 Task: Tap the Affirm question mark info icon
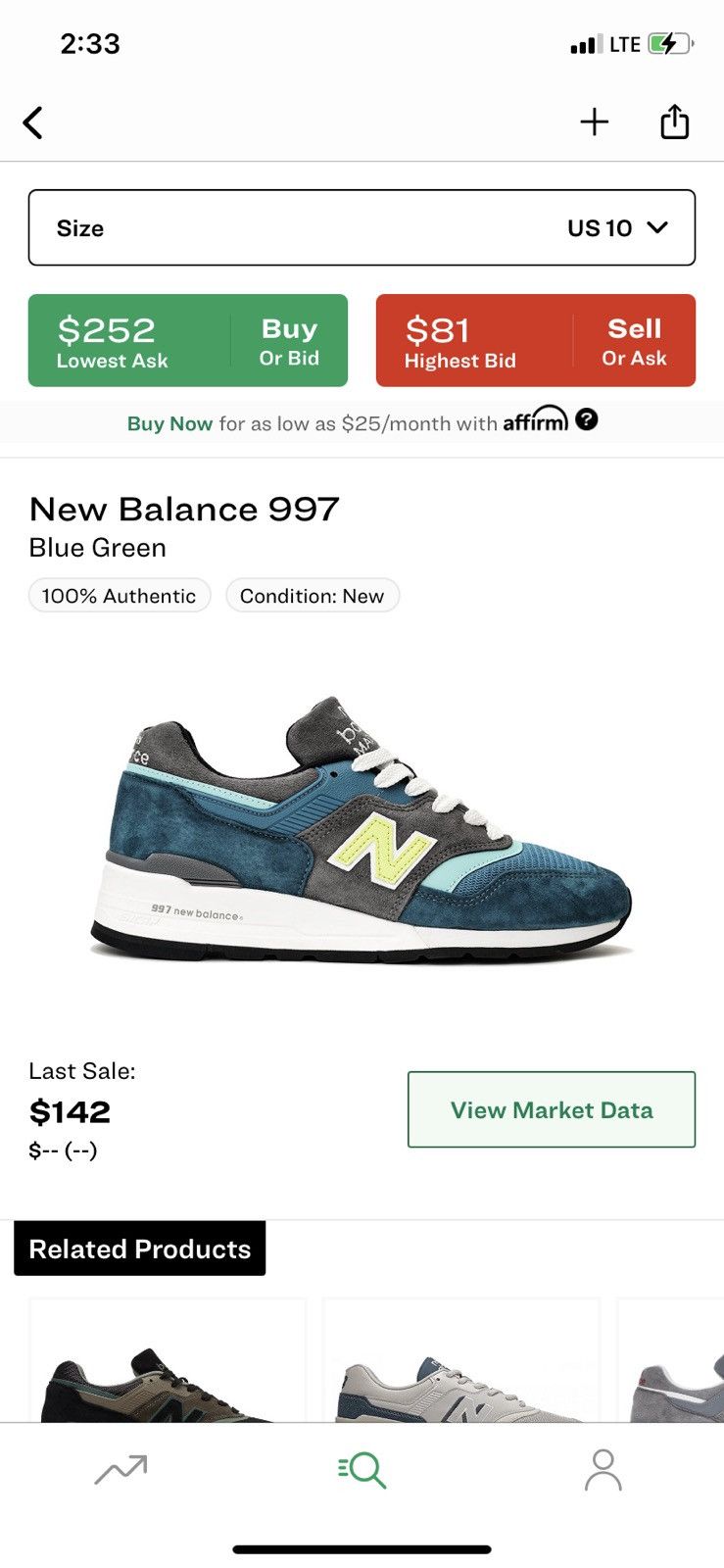pyautogui.click(x=587, y=419)
